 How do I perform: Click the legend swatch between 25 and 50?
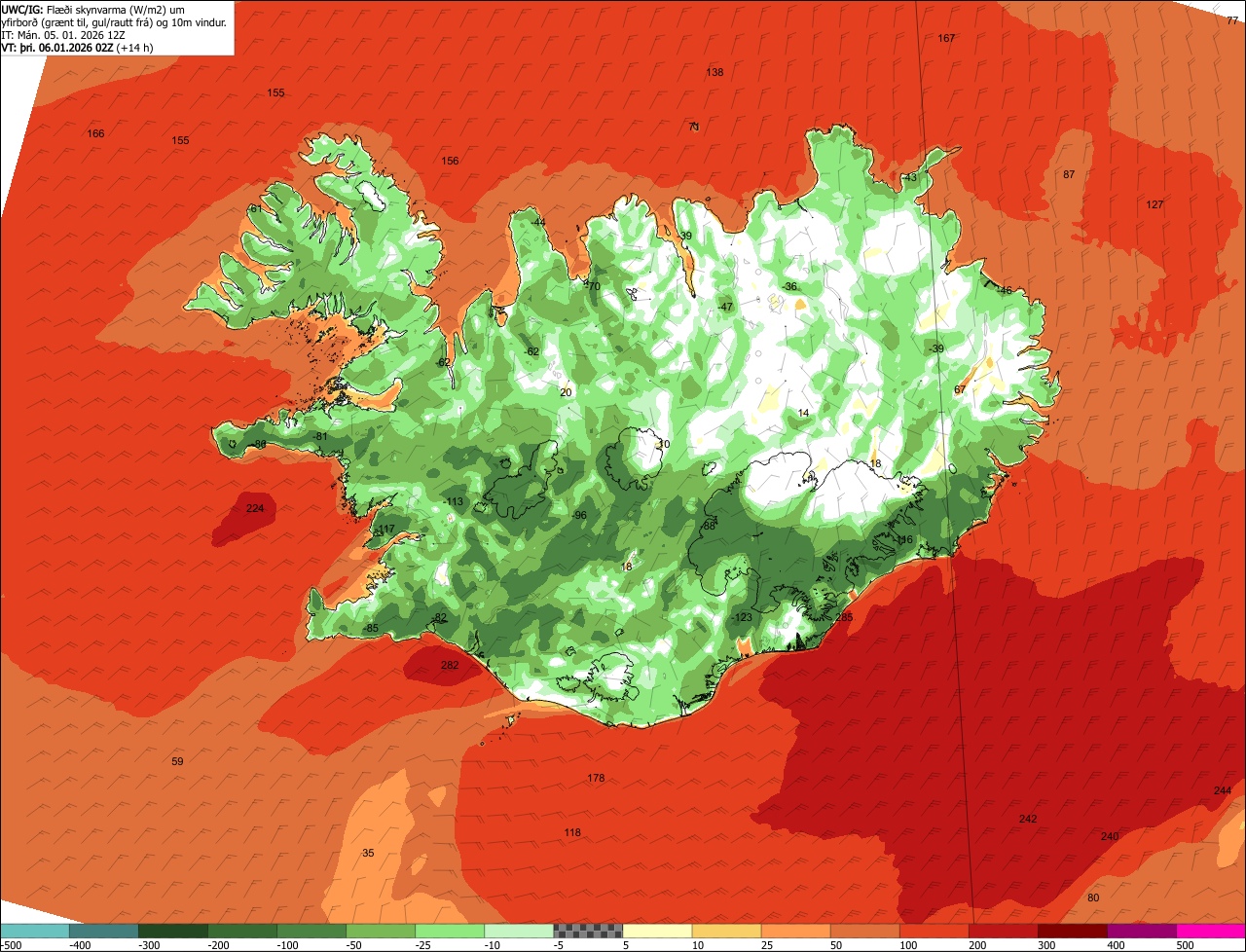[796, 931]
